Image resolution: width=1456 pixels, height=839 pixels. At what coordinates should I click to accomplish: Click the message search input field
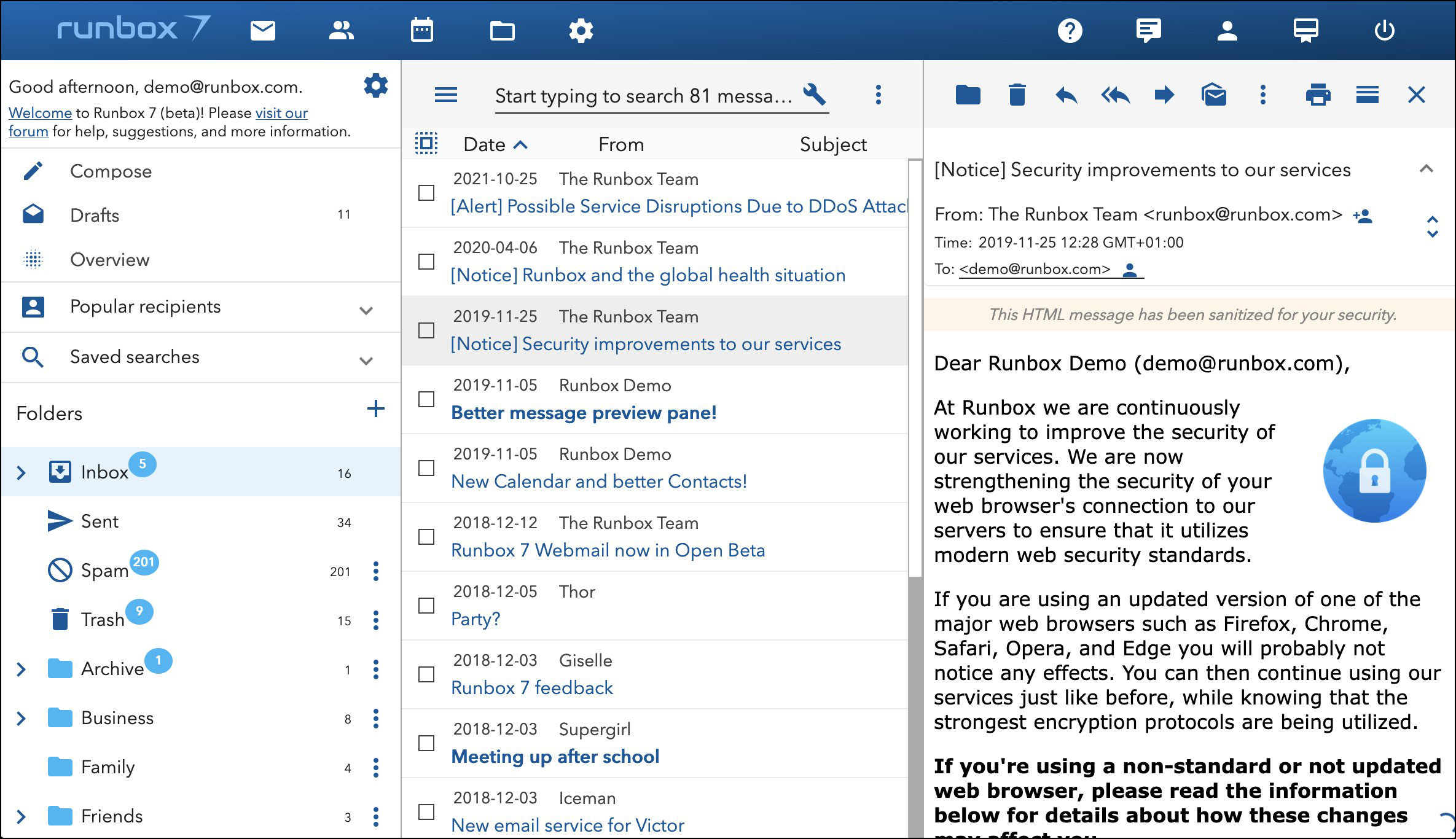[x=645, y=96]
